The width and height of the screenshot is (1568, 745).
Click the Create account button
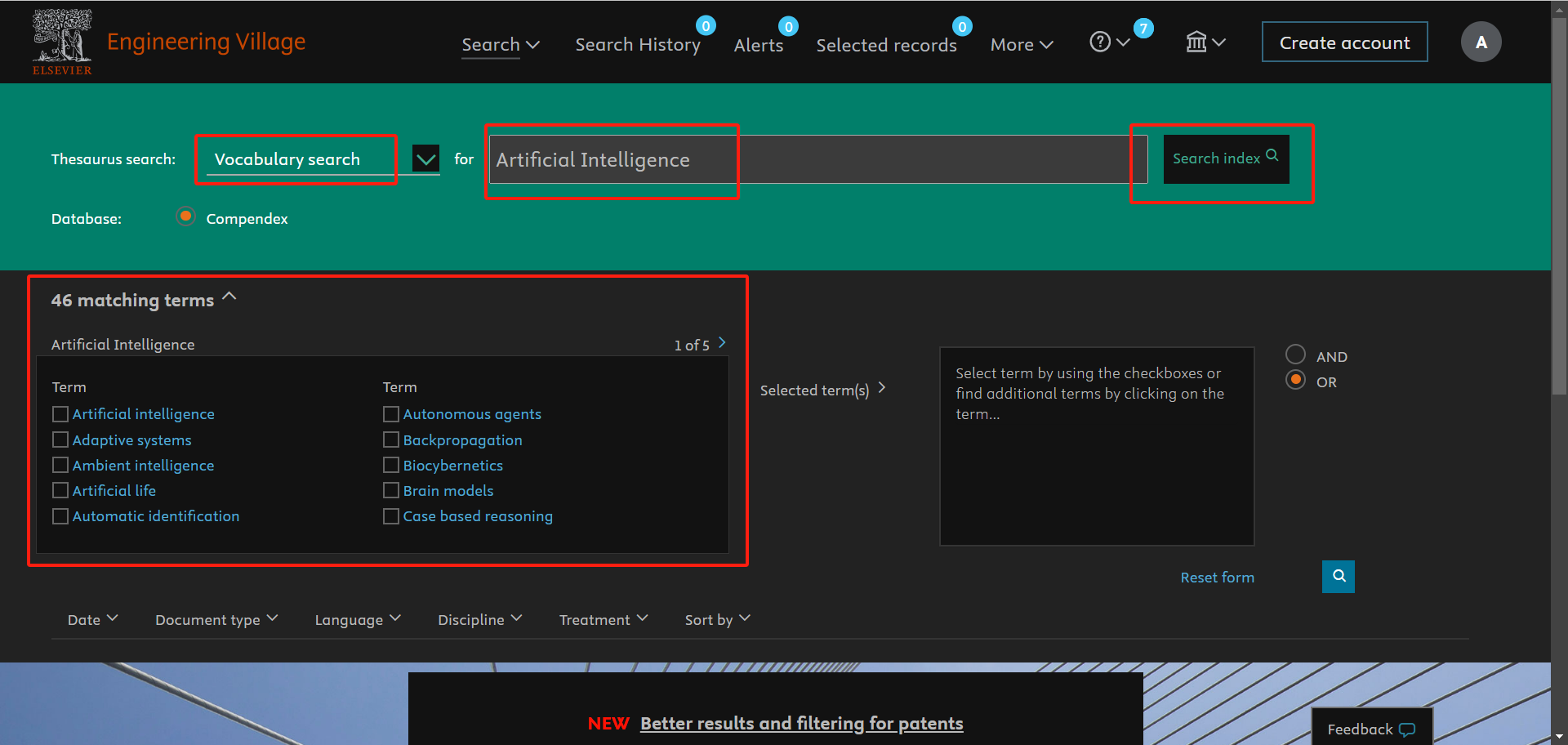(x=1344, y=42)
